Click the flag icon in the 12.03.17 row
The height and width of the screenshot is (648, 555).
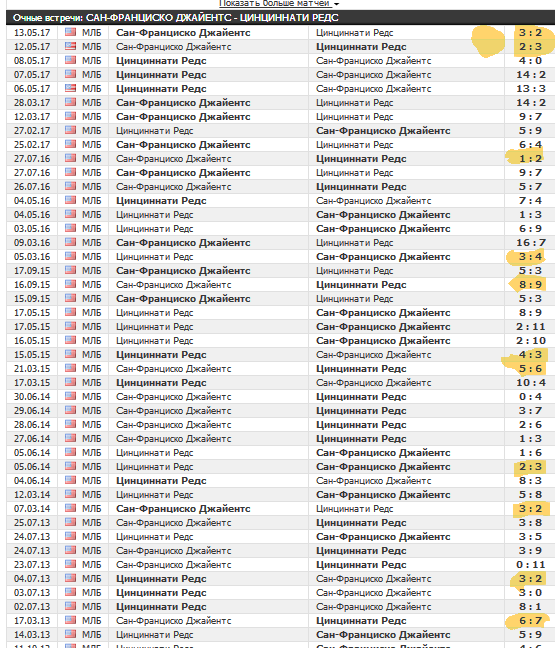click(x=71, y=116)
